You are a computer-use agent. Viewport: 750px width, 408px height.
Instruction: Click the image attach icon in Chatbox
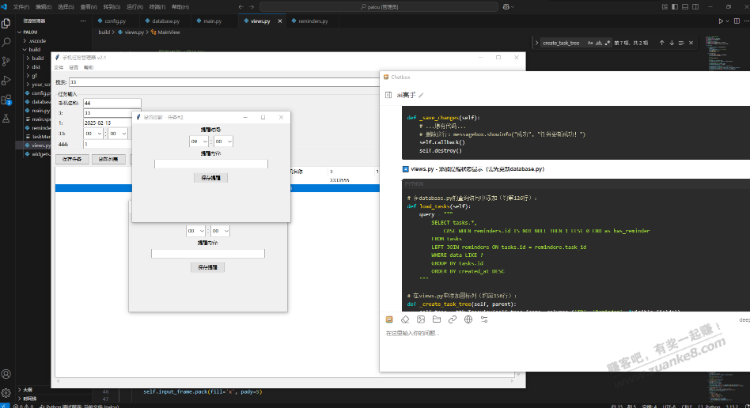pyautogui.click(x=421, y=320)
